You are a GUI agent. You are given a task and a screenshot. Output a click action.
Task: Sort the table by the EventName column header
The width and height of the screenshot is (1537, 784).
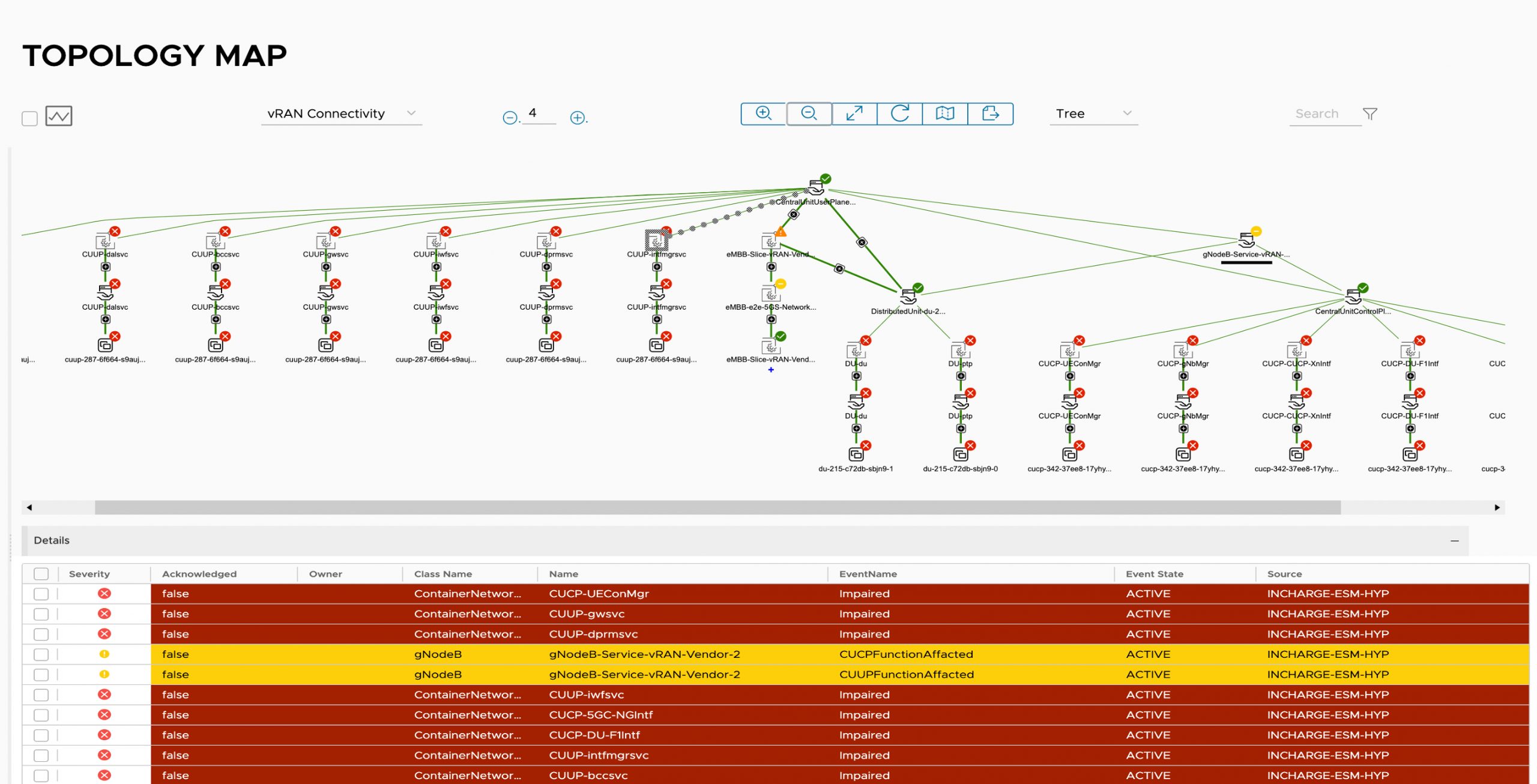point(868,574)
